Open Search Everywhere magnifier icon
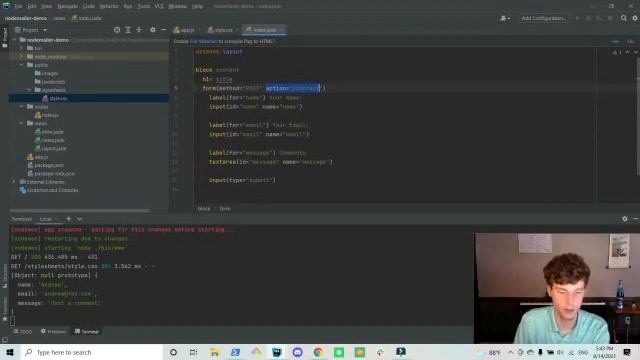Screen dimensions: 640x360 pyautogui.click(x=624, y=18)
